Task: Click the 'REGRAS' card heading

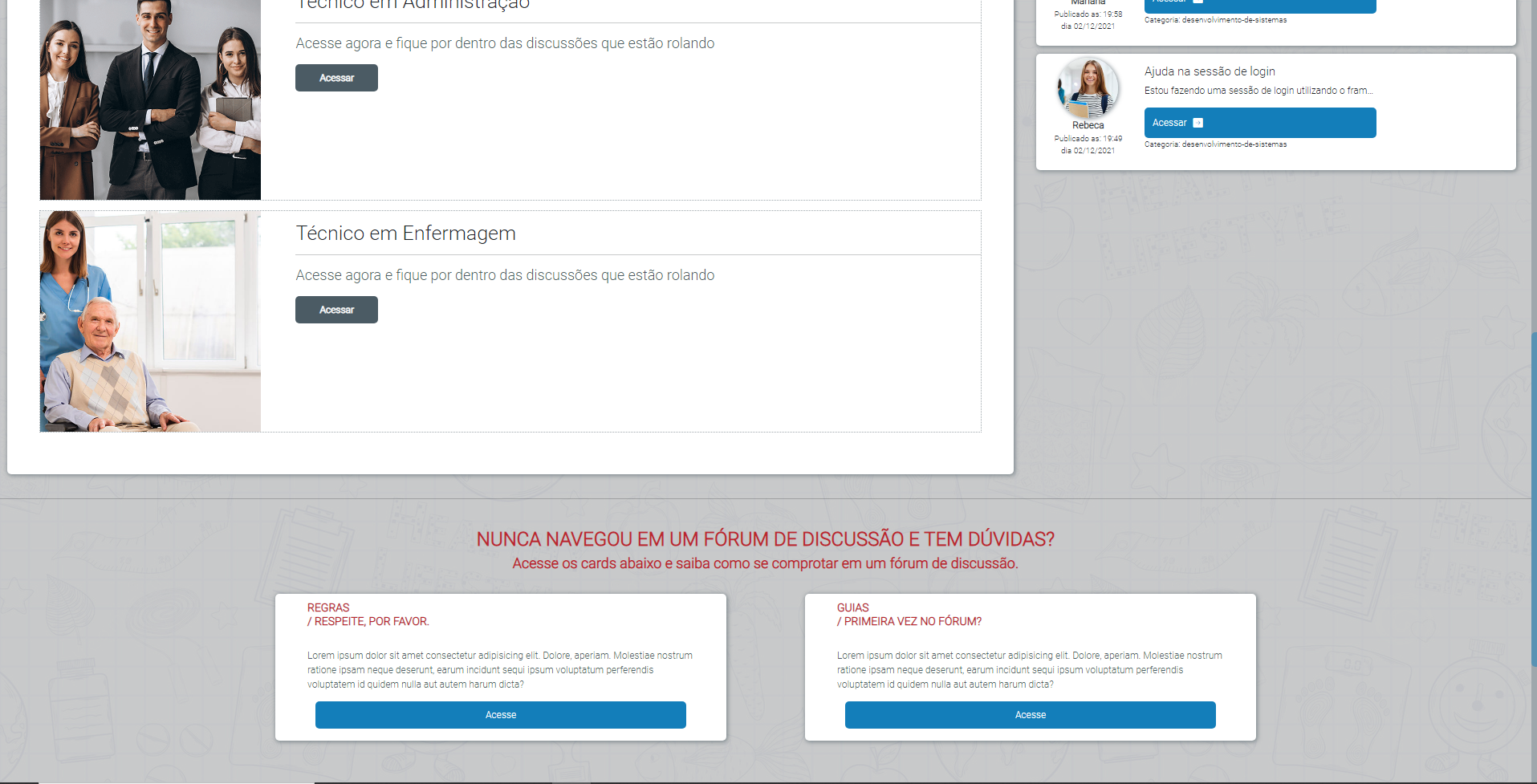Action: (x=328, y=607)
